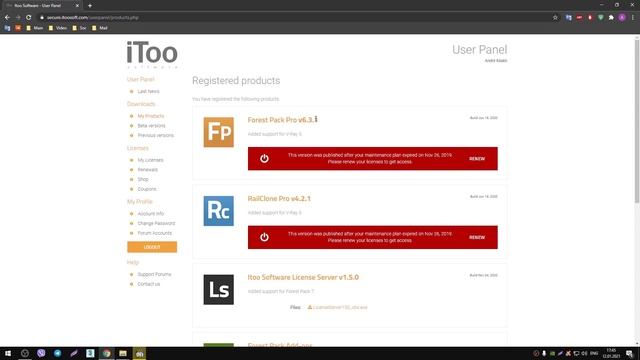
Task: Open Support Forums link
Action: coord(154,274)
